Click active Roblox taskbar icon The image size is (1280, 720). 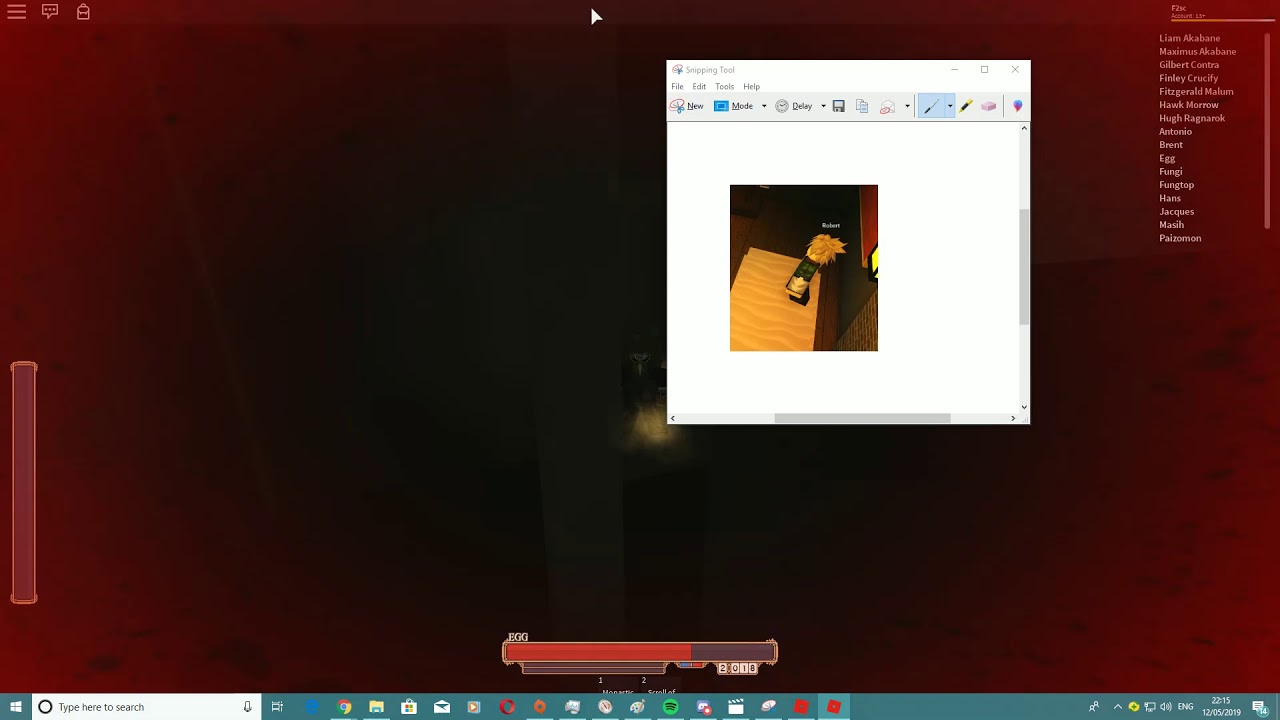click(x=833, y=707)
